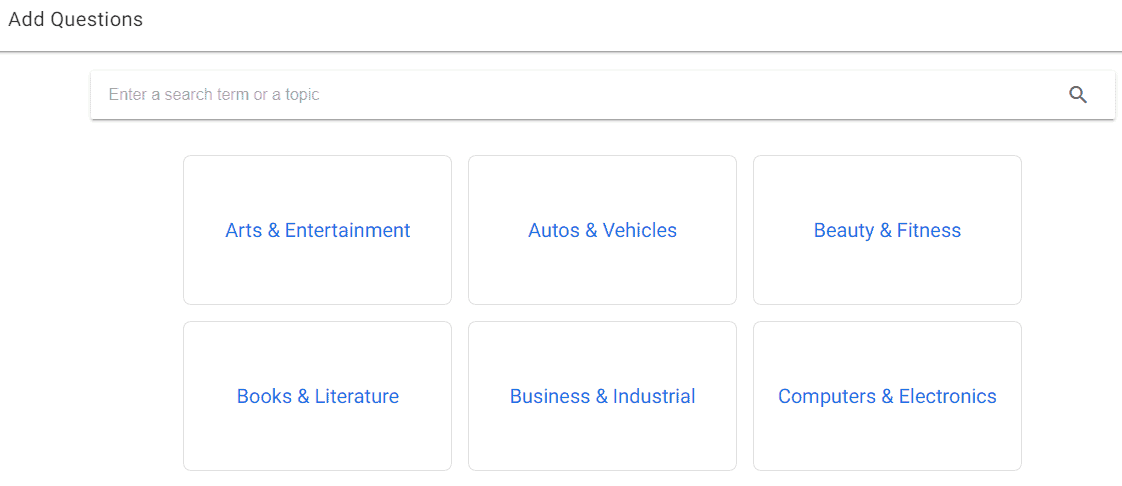
Task: Click the 'Books & Literature' link text
Action: tap(318, 397)
